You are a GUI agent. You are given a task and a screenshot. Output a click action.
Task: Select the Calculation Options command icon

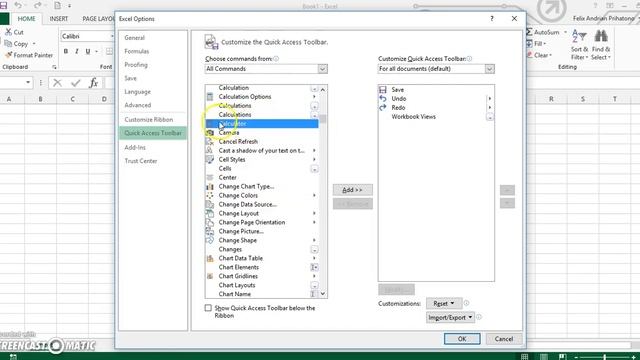pyautogui.click(x=210, y=97)
